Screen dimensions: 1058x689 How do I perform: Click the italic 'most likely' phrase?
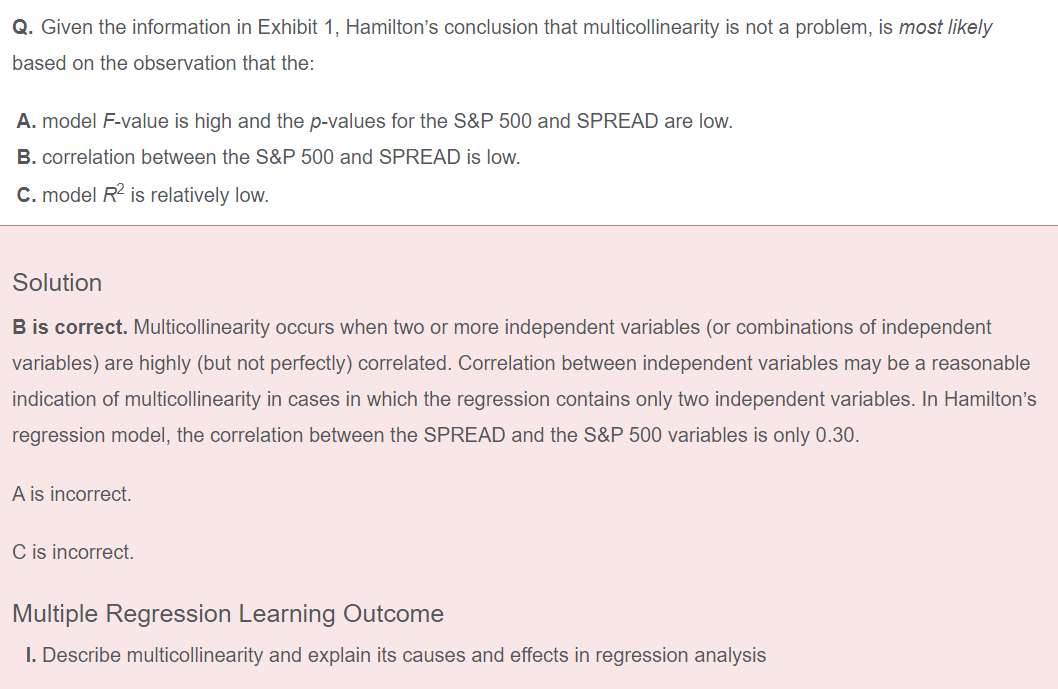tap(945, 28)
